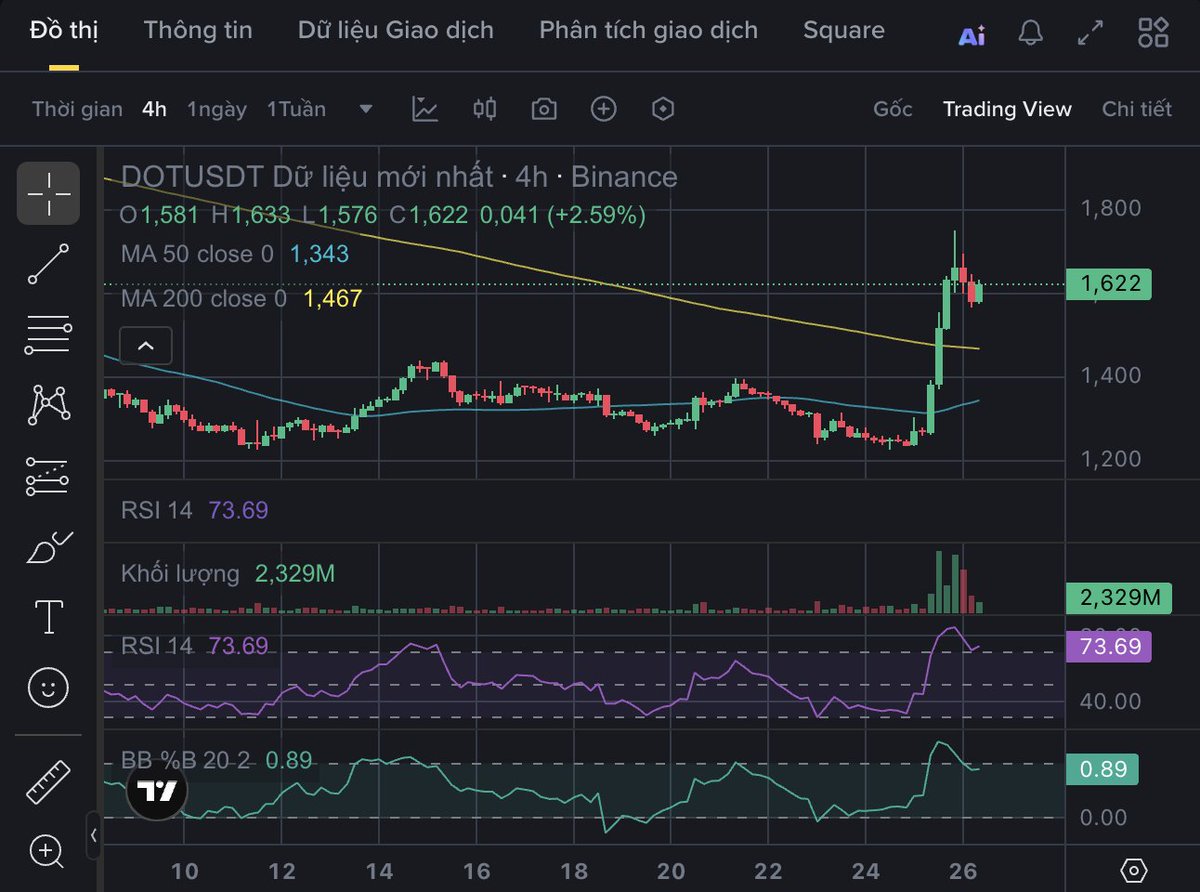Viewport: 1200px width, 892px height.
Task: Select the Fibonacci retracement lines tool
Action: pyautogui.click(x=48, y=335)
